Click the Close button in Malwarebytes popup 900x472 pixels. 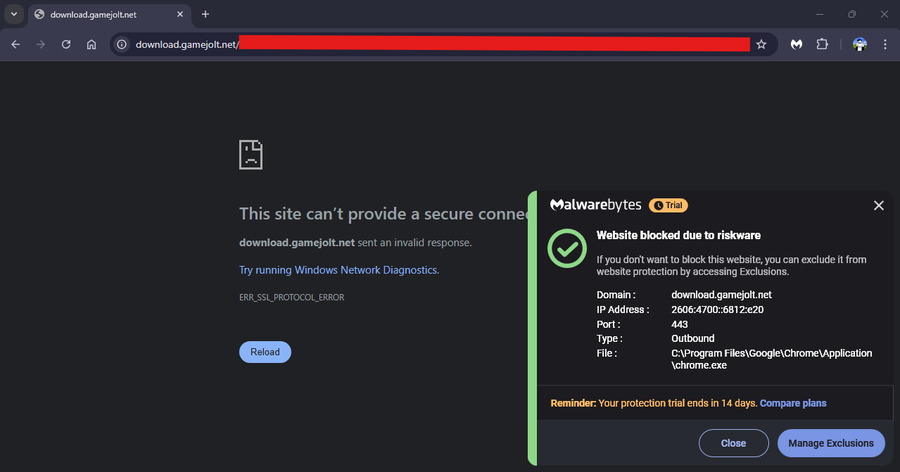point(734,443)
